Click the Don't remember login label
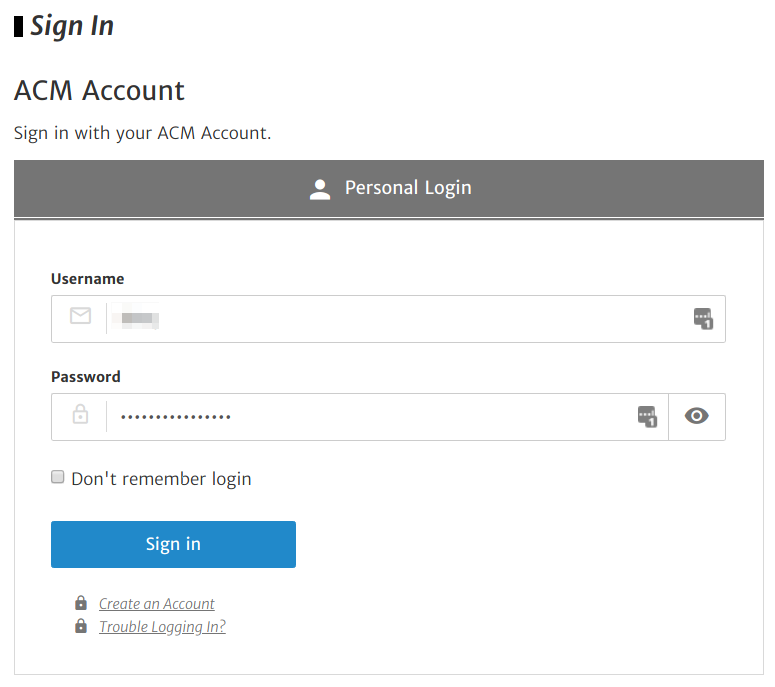 tap(161, 479)
